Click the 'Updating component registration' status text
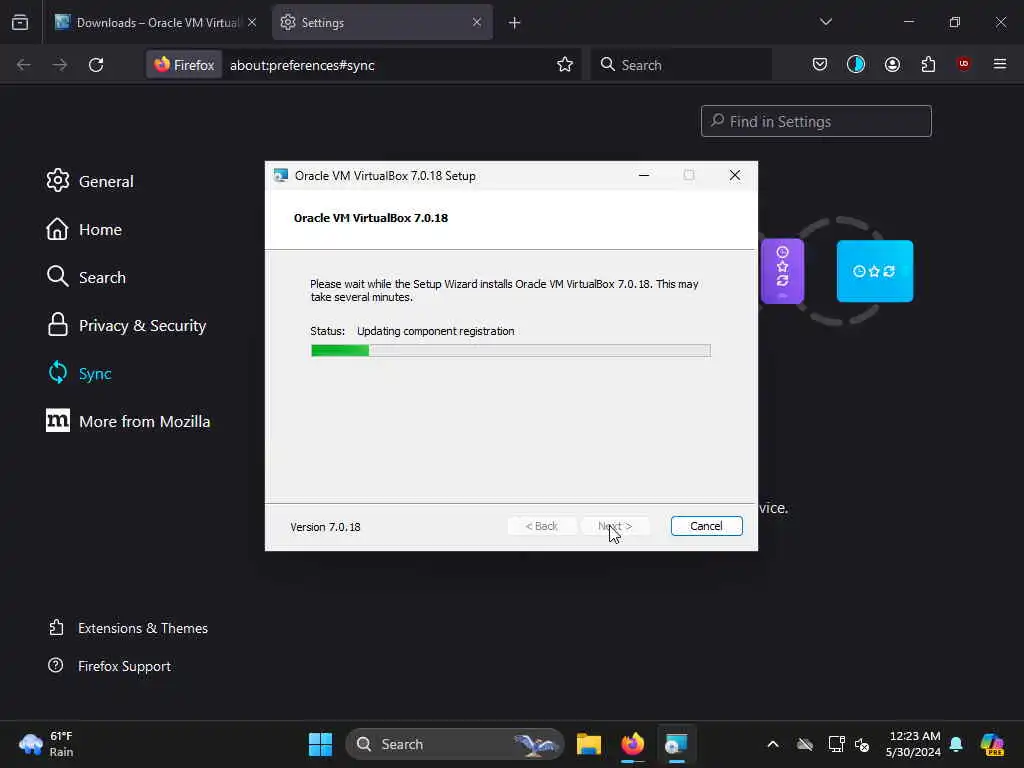This screenshot has width=1024, height=768. tap(436, 331)
